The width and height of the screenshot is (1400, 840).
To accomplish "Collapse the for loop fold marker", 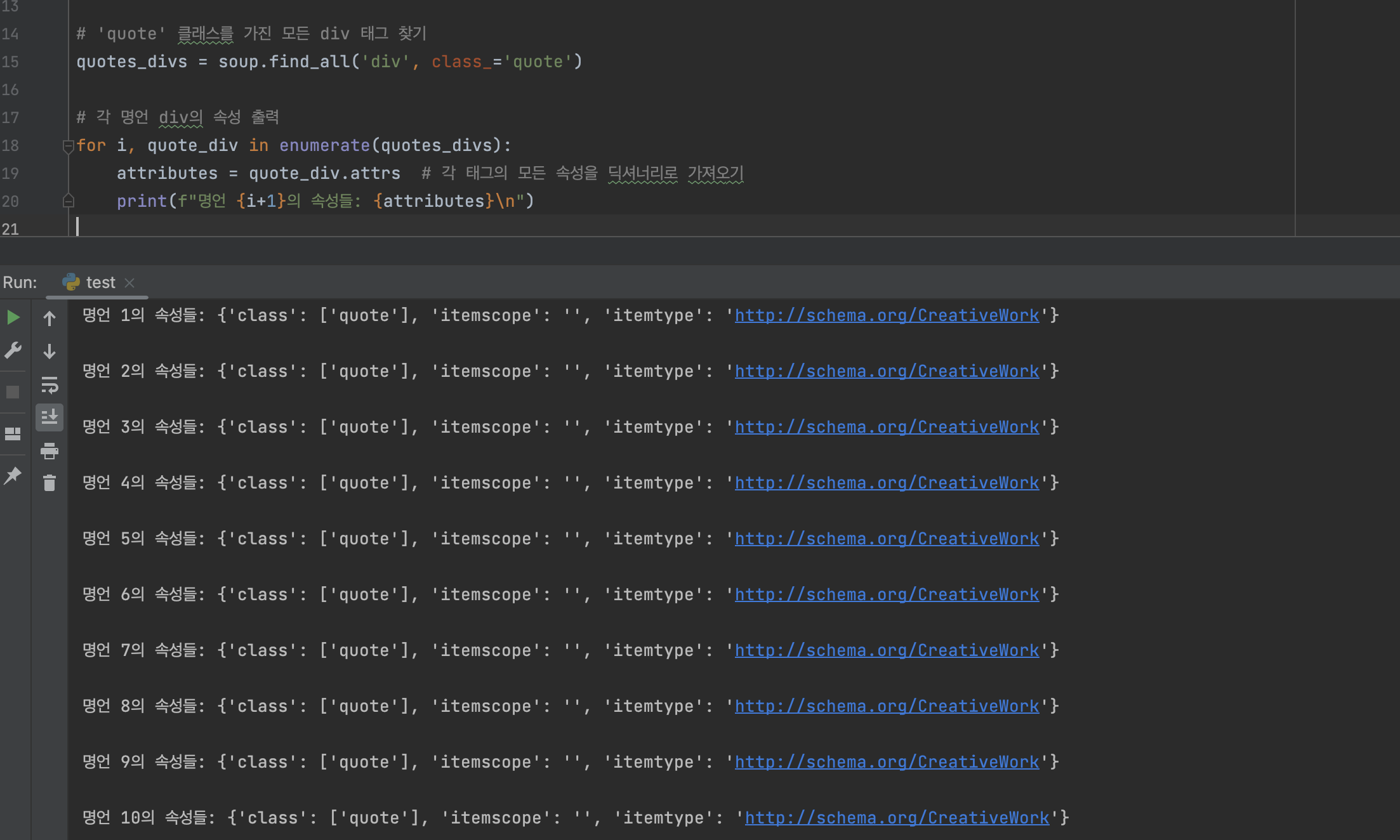I will (x=69, y=147).
